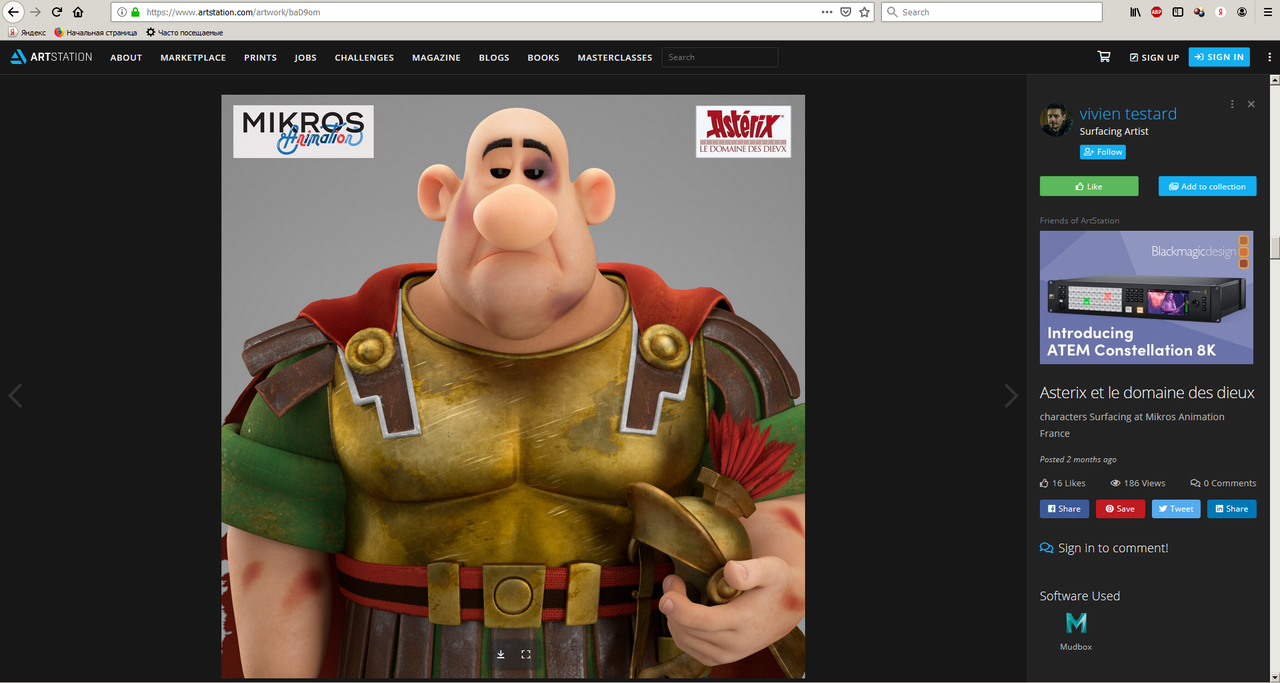Viewport: 1280px width, 683px height.
Task: Open the About menu item
Action: point(126,57)
